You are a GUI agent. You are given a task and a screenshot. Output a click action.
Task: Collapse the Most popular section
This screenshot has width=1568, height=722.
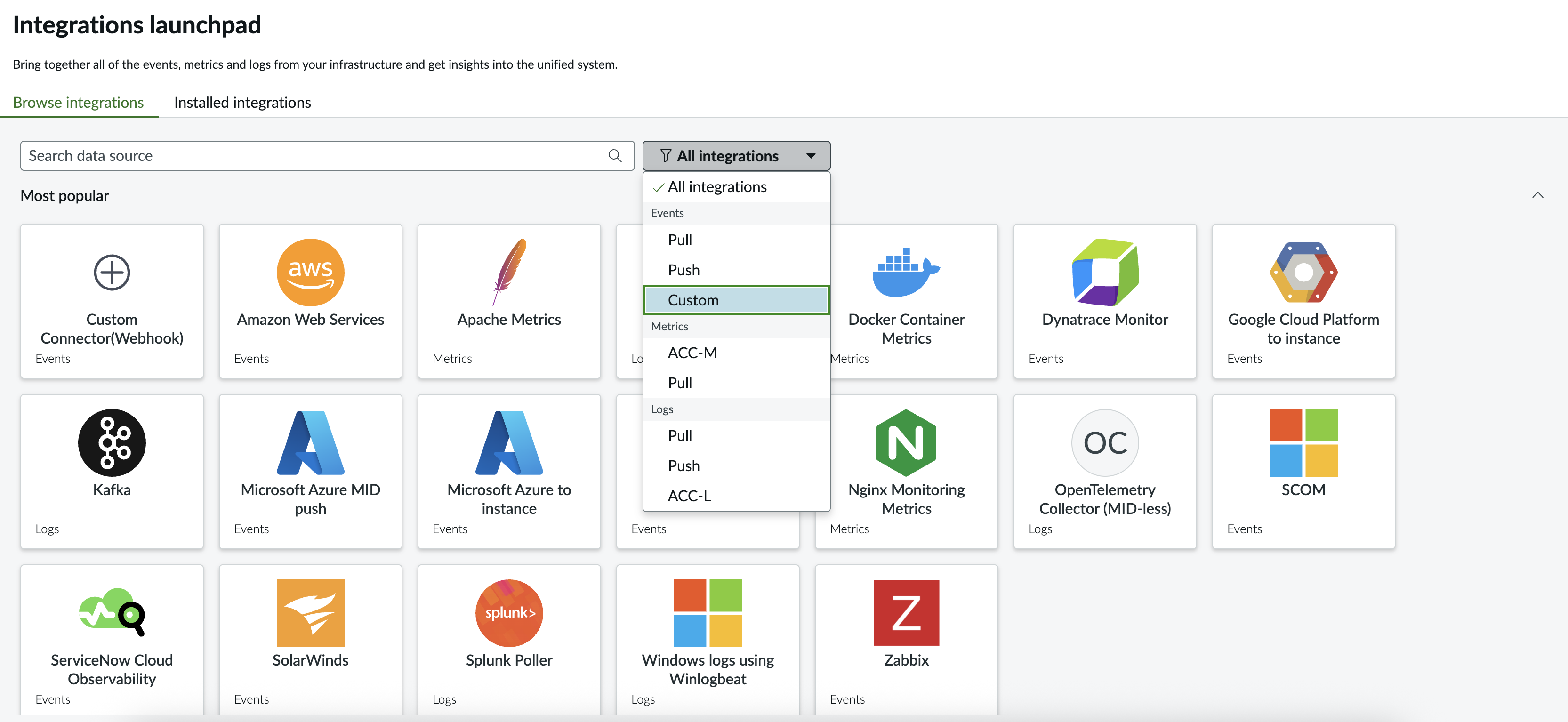click(x=1537, y=195)
